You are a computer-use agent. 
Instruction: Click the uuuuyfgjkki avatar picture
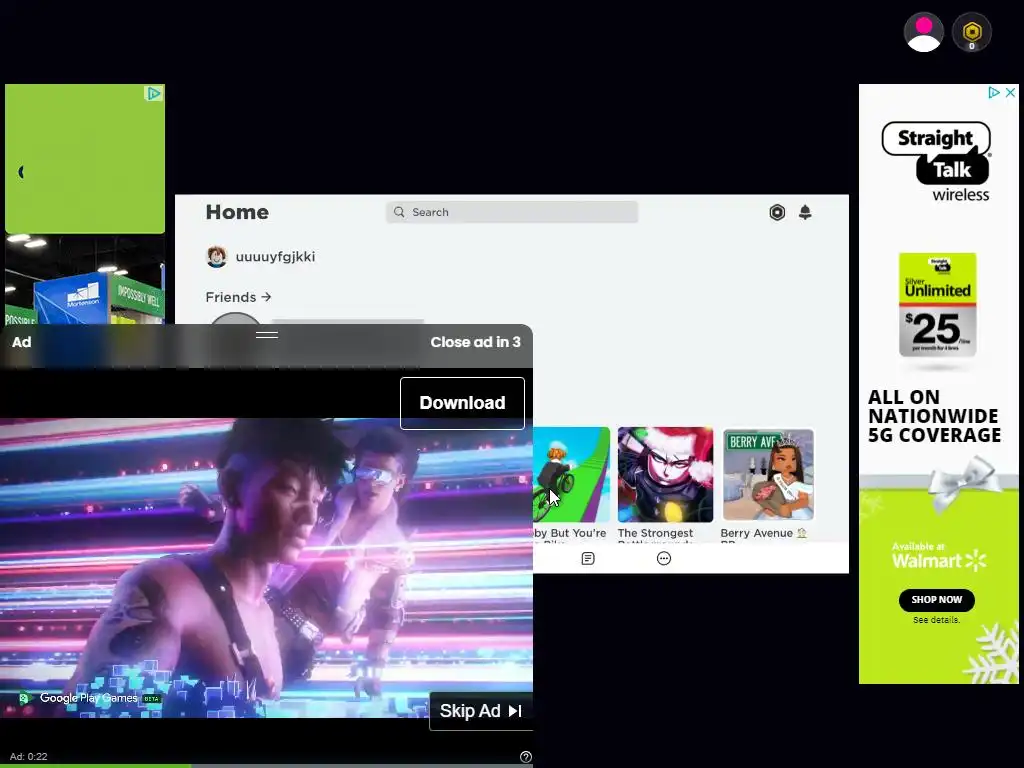[216, 257]
